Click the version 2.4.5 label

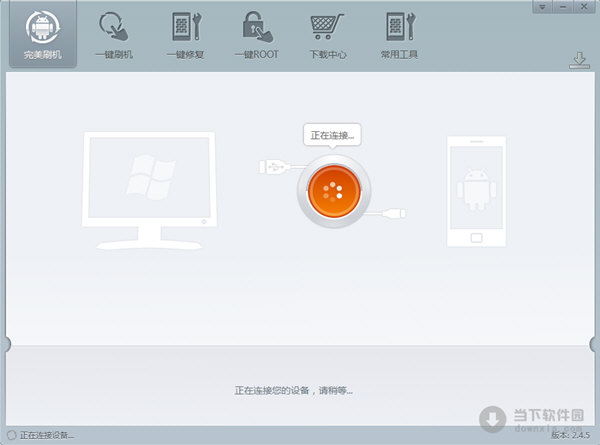click(570, 435)
